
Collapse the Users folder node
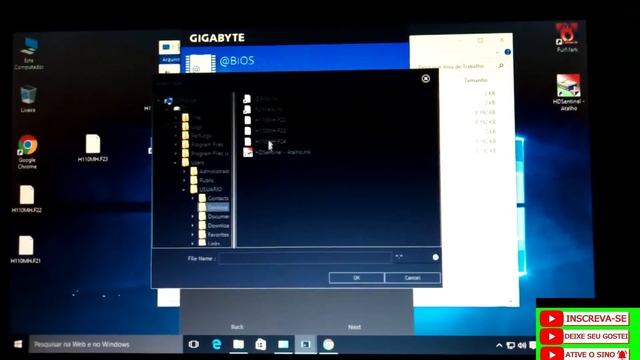(x=175, y=163)
